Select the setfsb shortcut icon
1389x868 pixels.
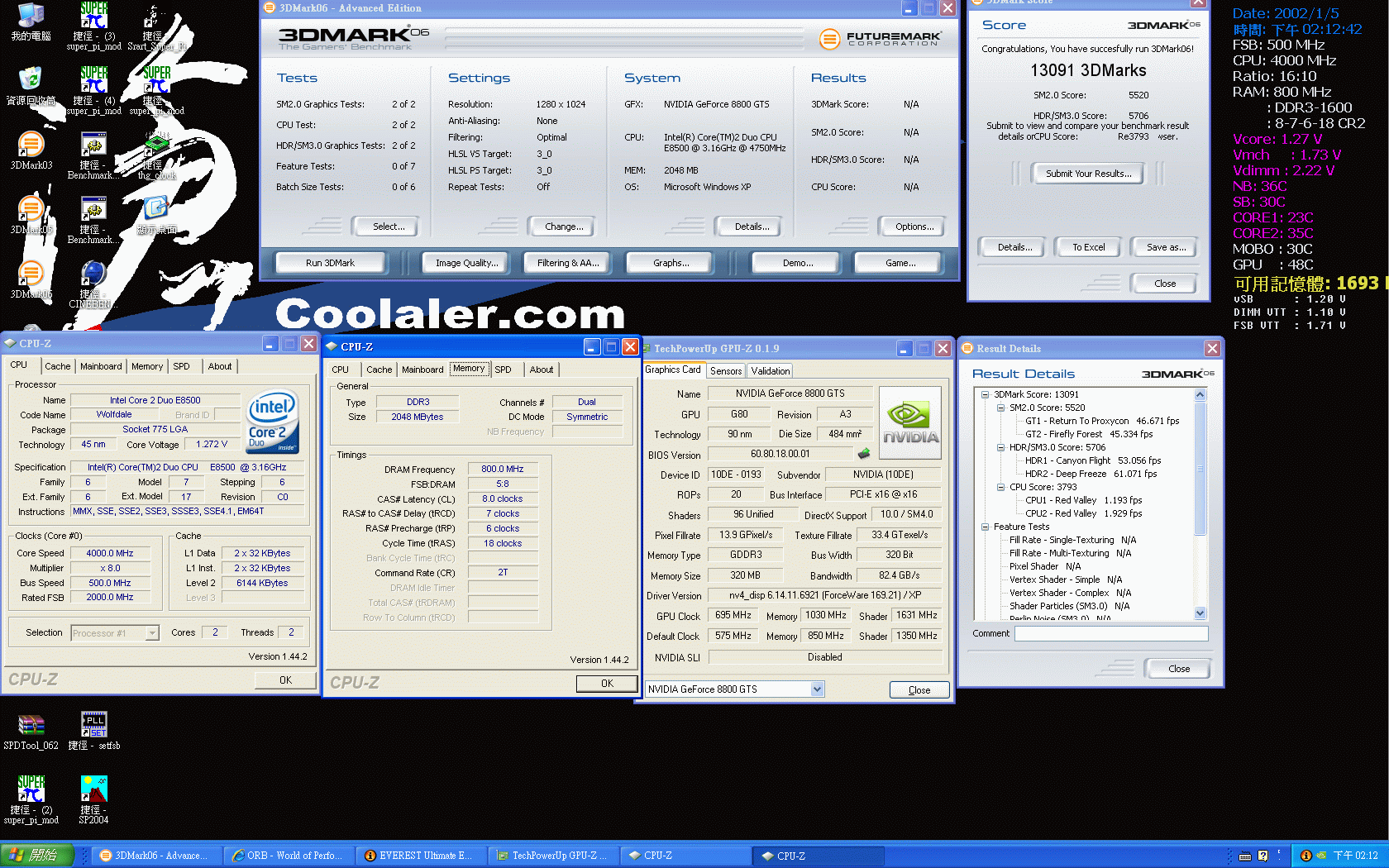93,731
